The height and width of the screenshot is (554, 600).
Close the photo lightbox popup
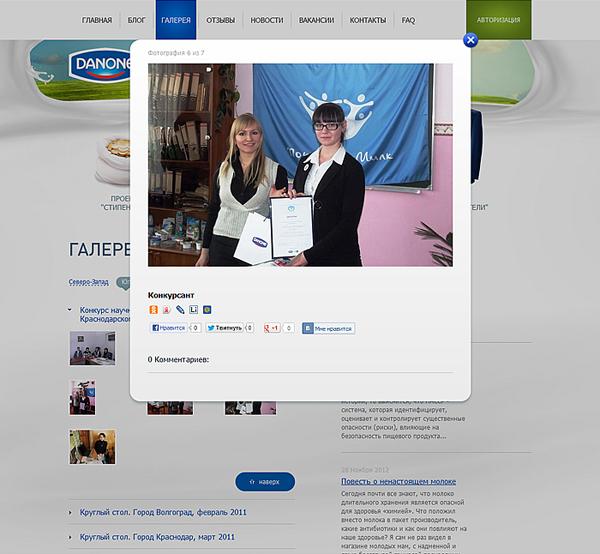(x=471, y=40)
